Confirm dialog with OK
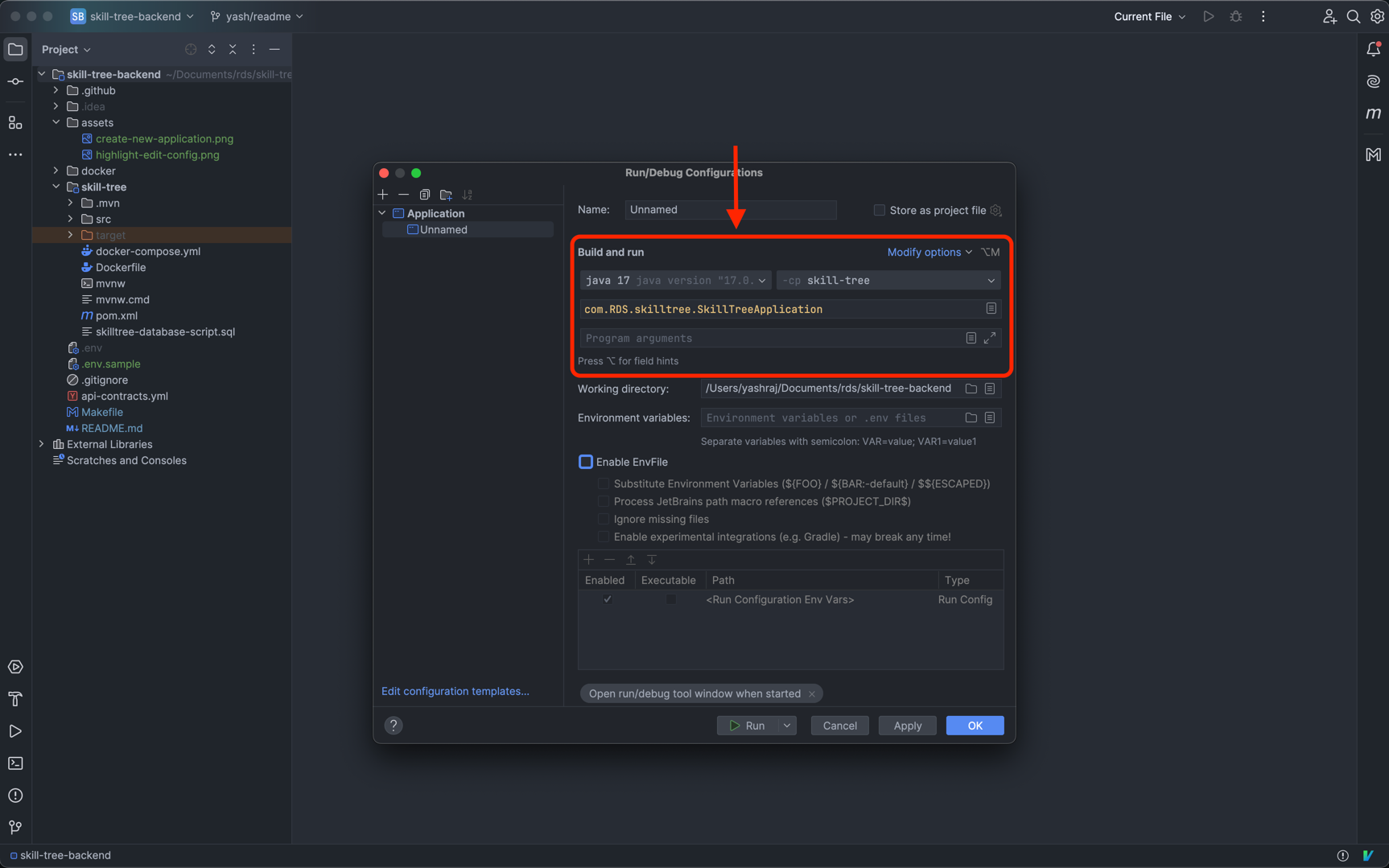 [975, 726]
